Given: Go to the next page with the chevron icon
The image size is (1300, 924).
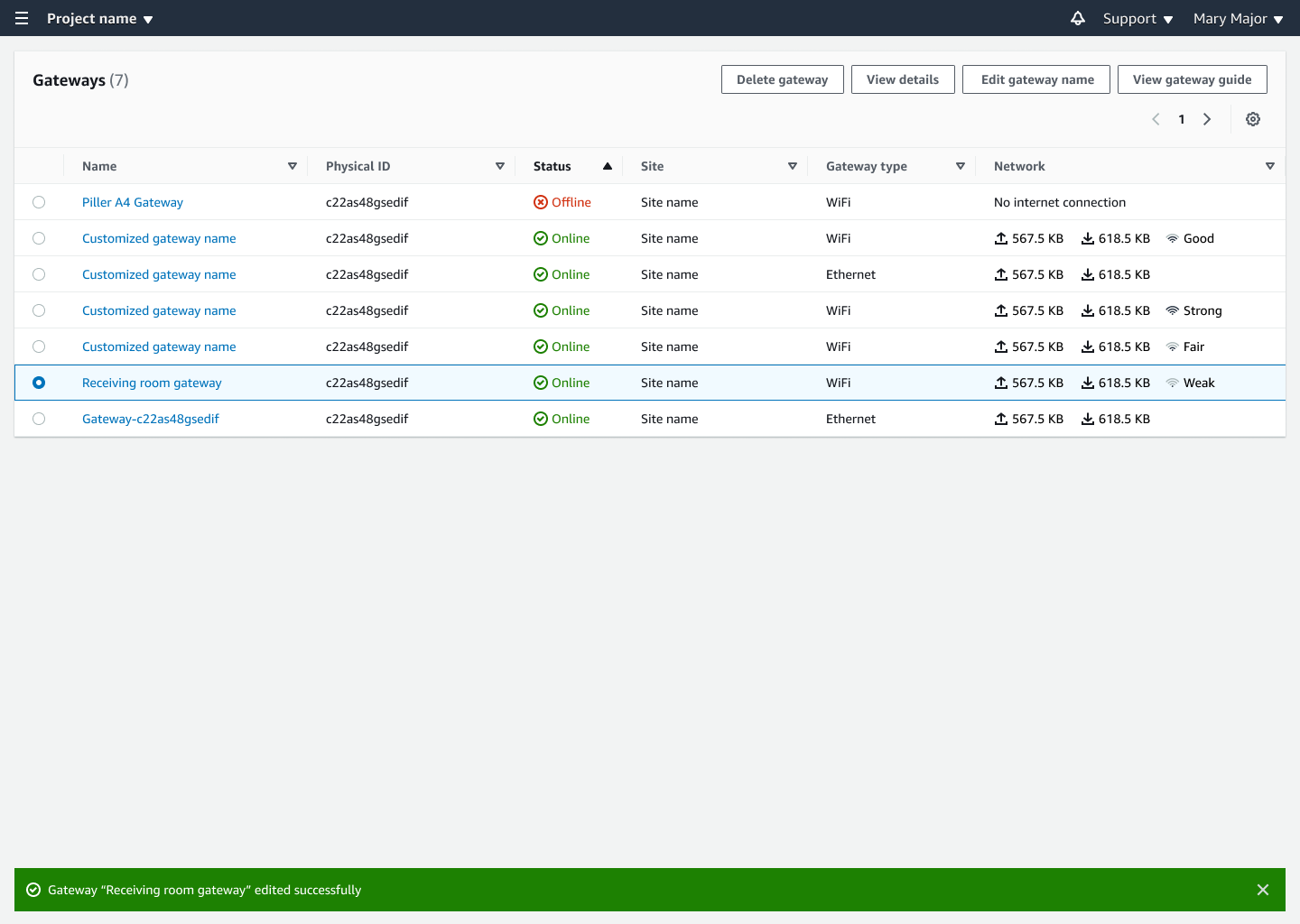Looking at the screenshot, I should point(1207,118).
